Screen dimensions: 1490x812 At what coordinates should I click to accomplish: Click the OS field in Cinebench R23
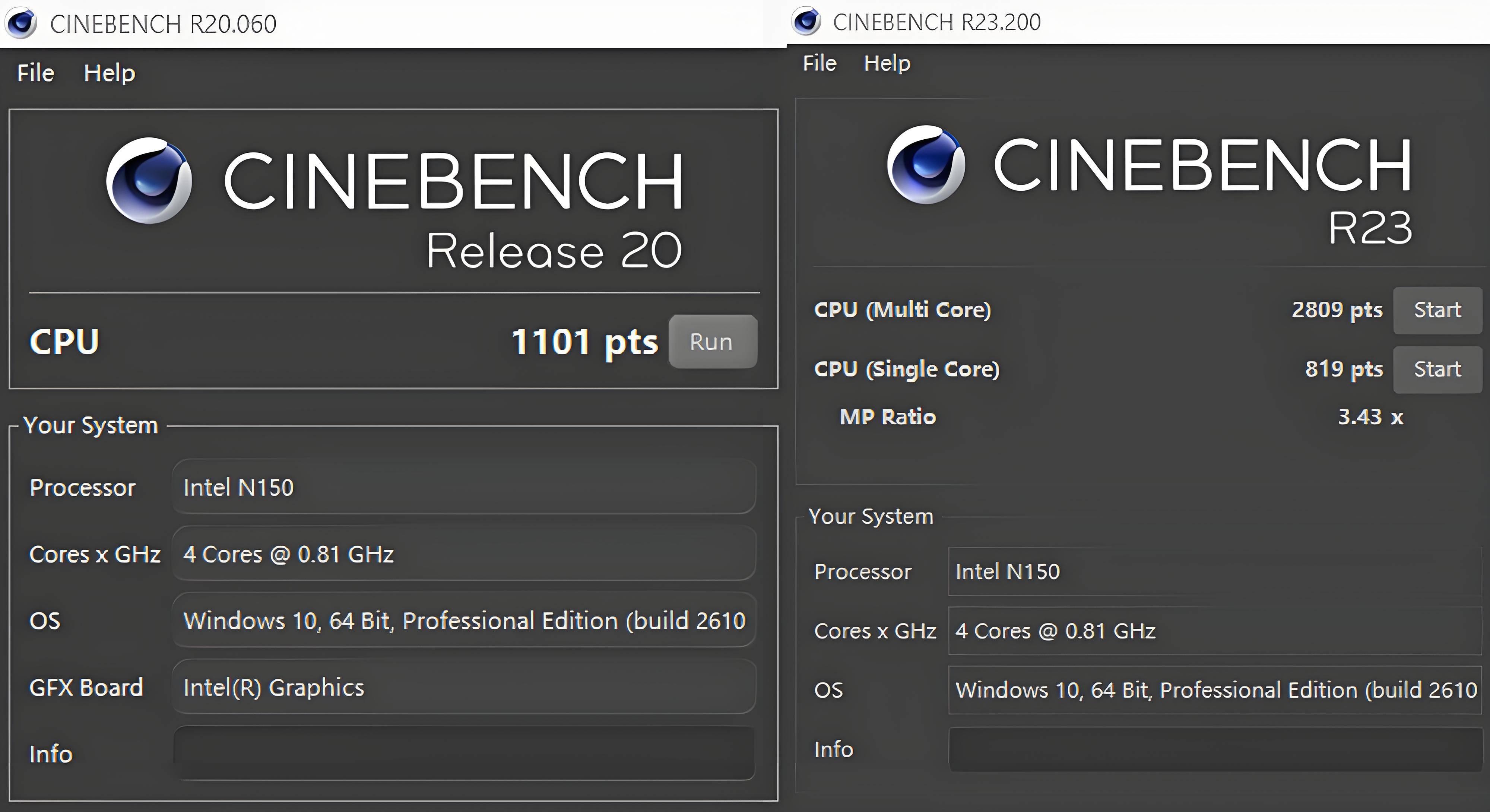pyautogui.click(x=1215, y=690)
